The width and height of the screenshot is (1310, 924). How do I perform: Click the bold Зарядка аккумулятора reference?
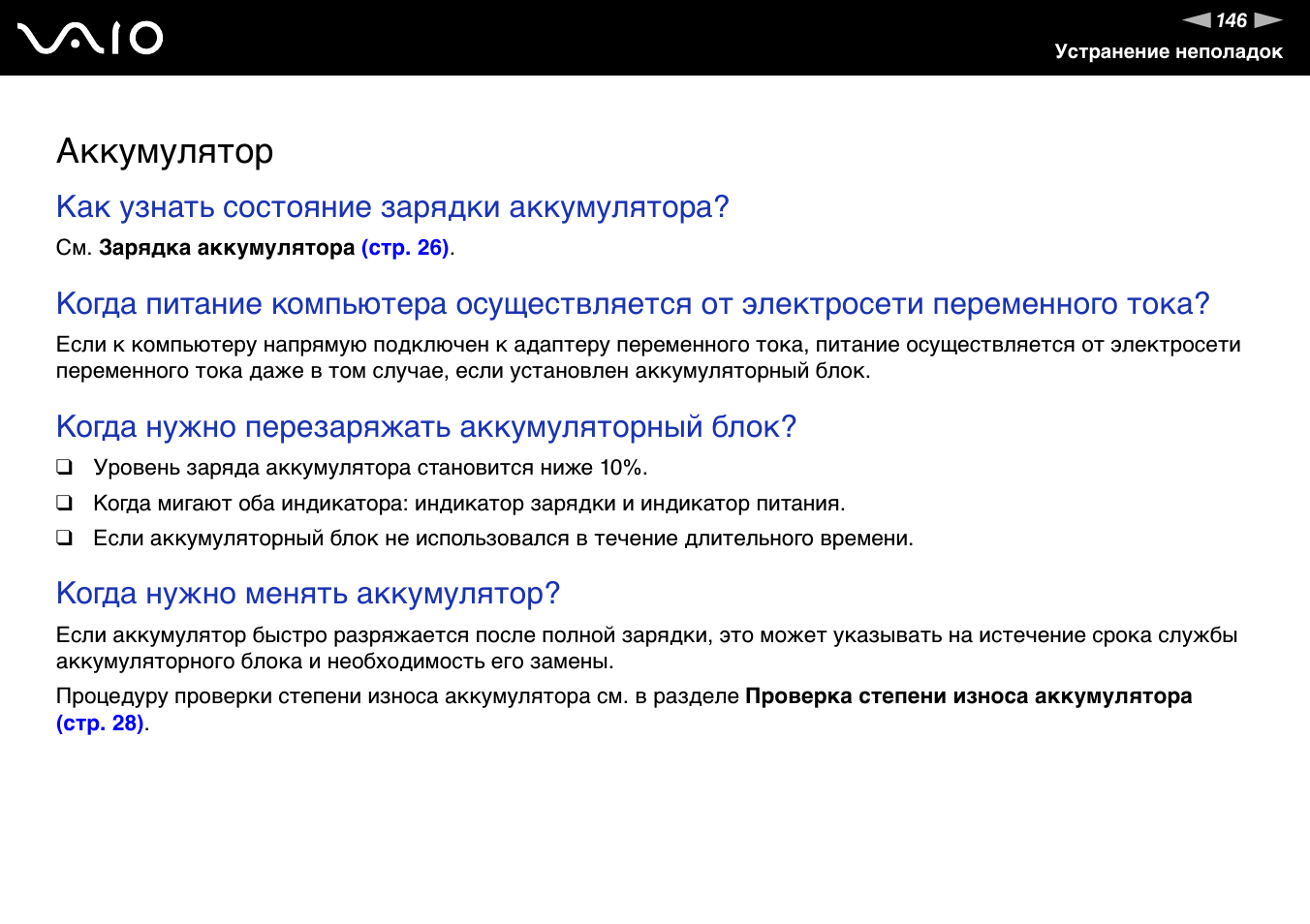(x=227, y=248)
